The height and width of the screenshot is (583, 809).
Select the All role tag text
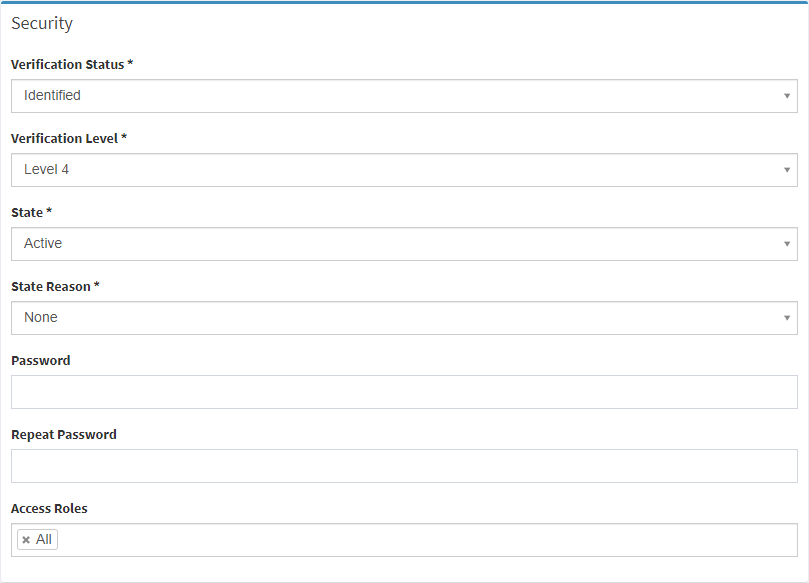(44, 540)
